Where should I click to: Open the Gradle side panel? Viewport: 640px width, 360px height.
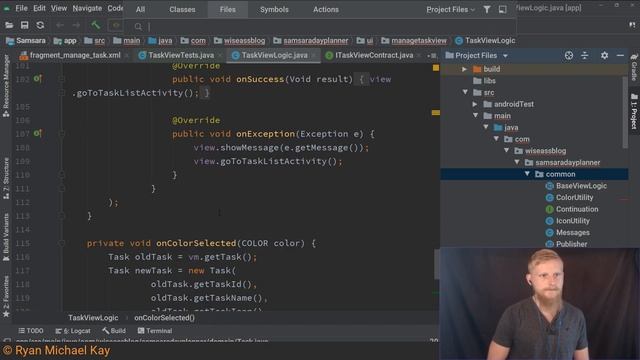pos(634,67)
